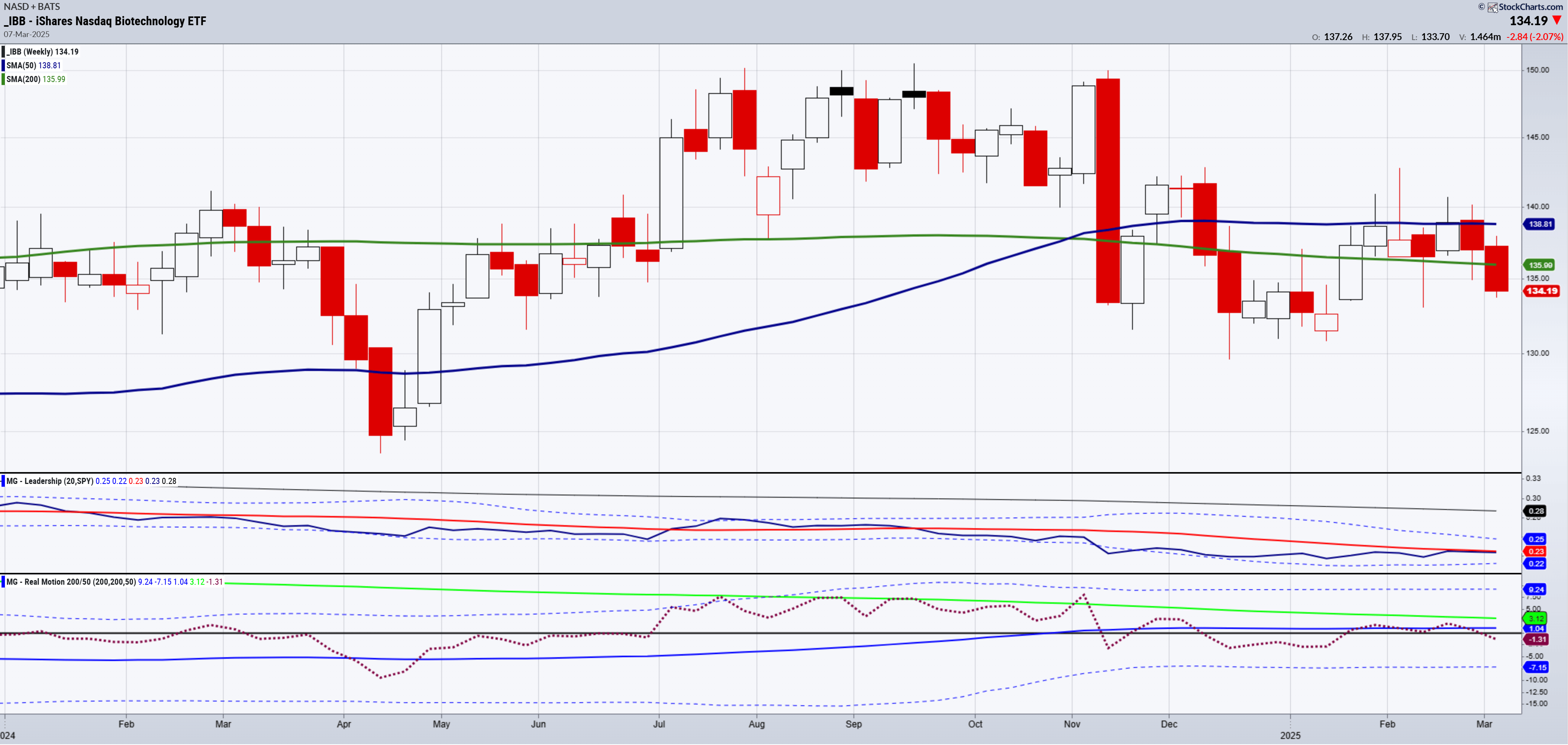Click the Apr label on time axis
The image size is (1568, 745).
(344, 724)
